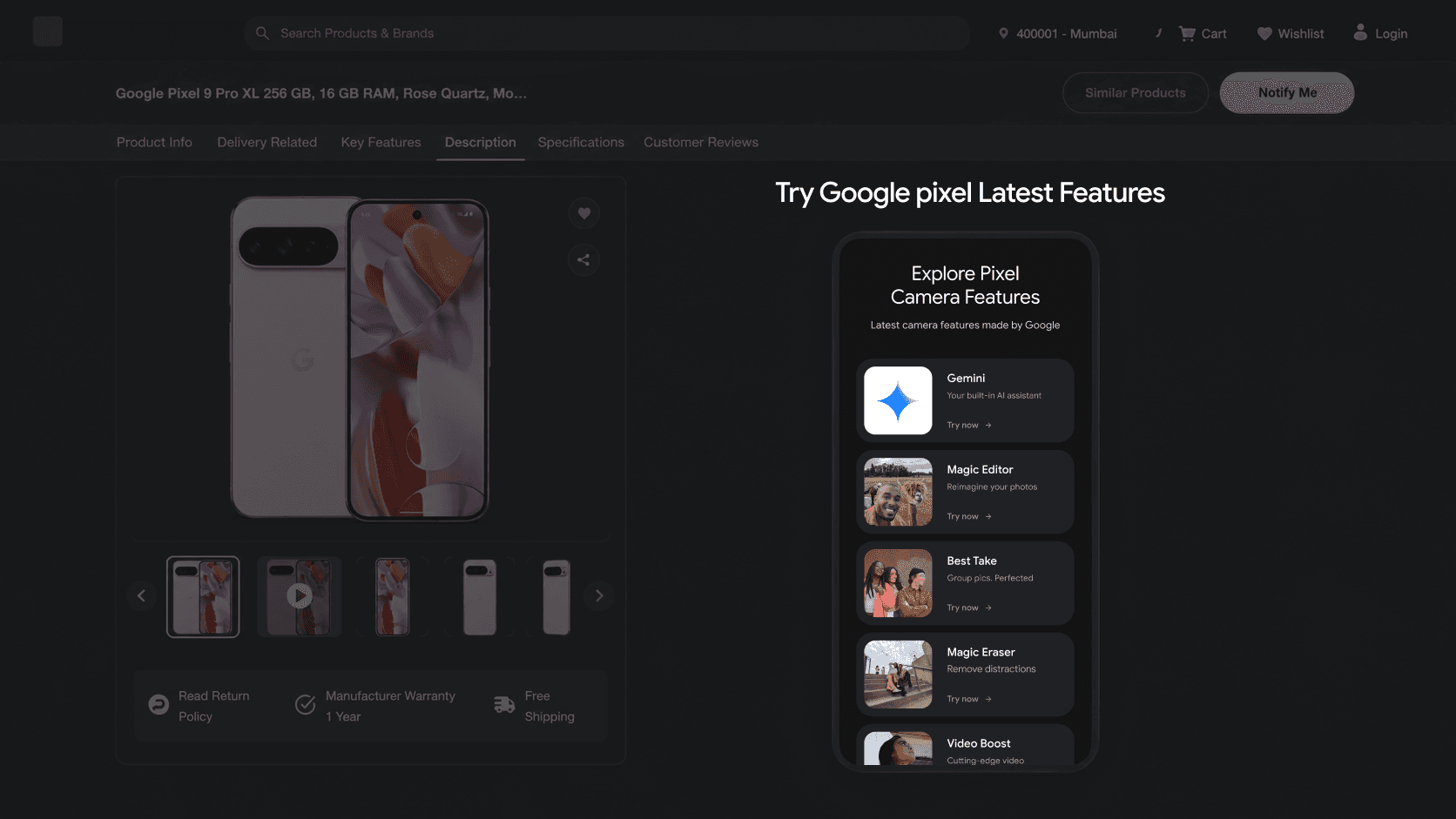The image size is (1456, 819).
Task: Click the Try Google pixel Latest Features heading
Action: [970, 192]
